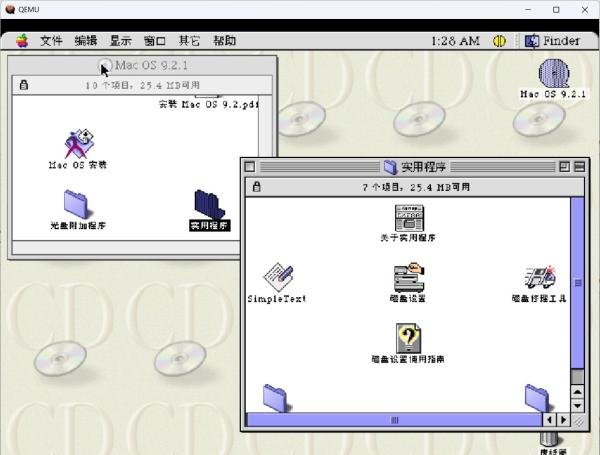600x455 pixels.
Task: Click the SimpleText label text
Action: pos(277,298)
